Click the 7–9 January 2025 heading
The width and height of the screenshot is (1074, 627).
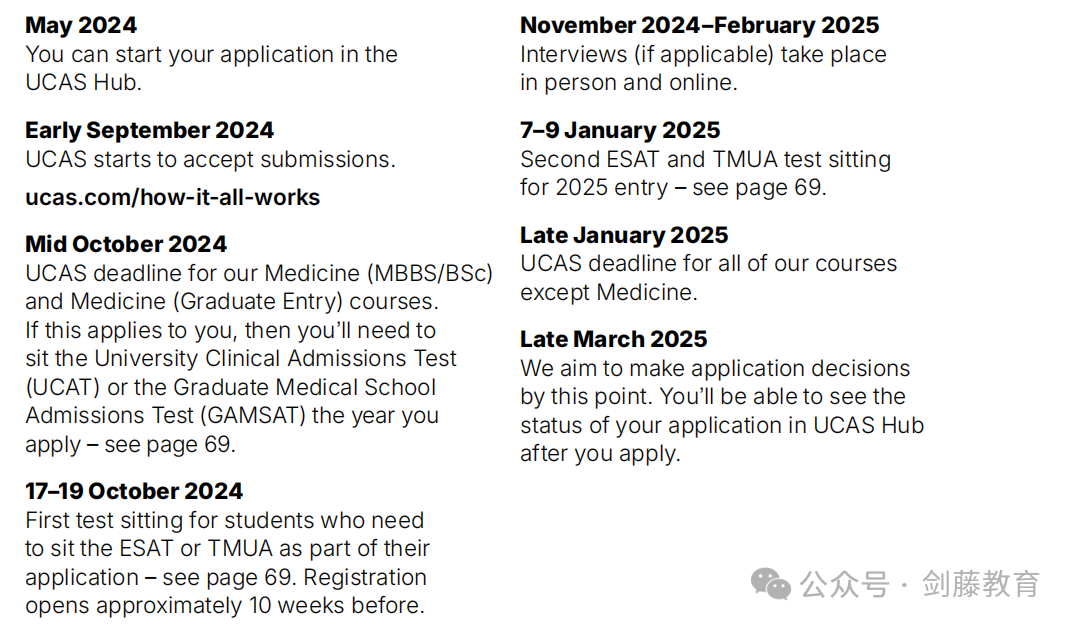(620, 130)
